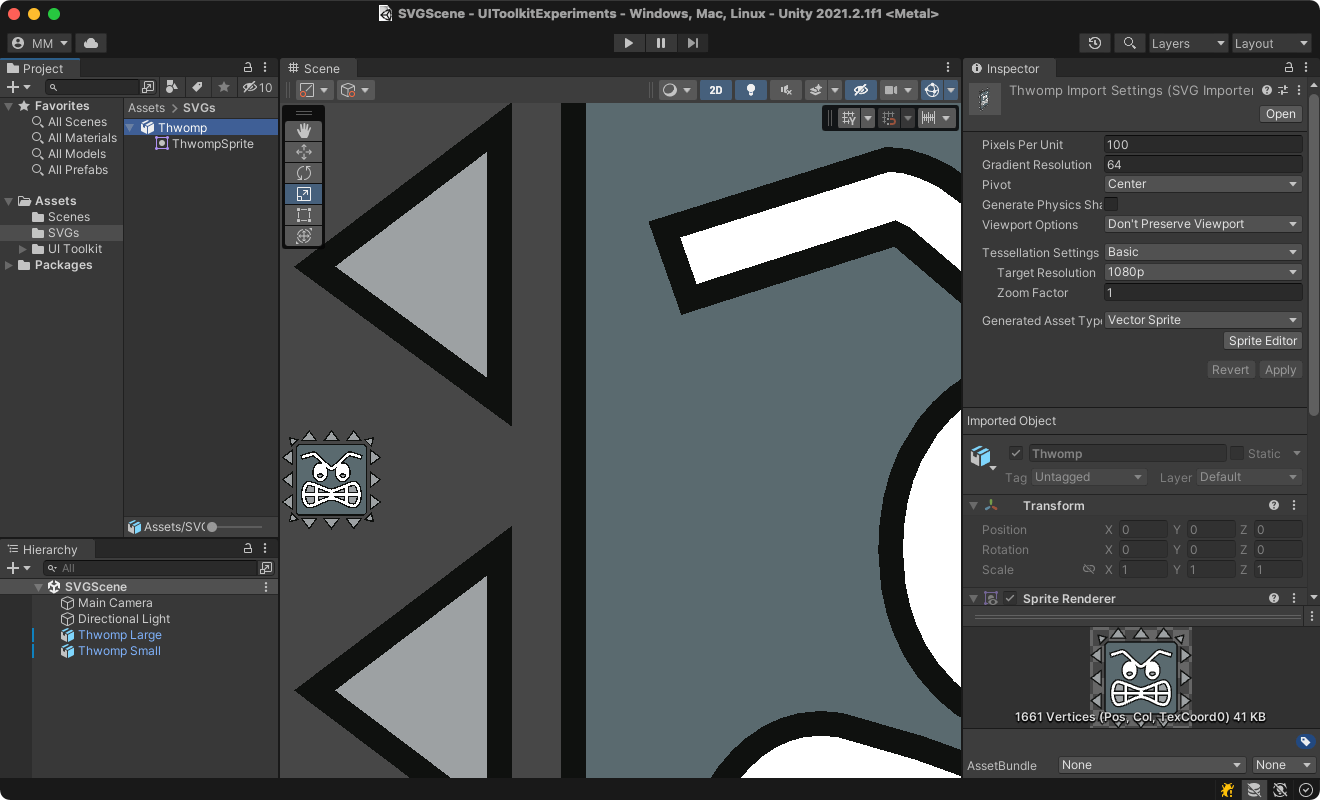Collapse the Thwomp asset in Project

point(131,127)
